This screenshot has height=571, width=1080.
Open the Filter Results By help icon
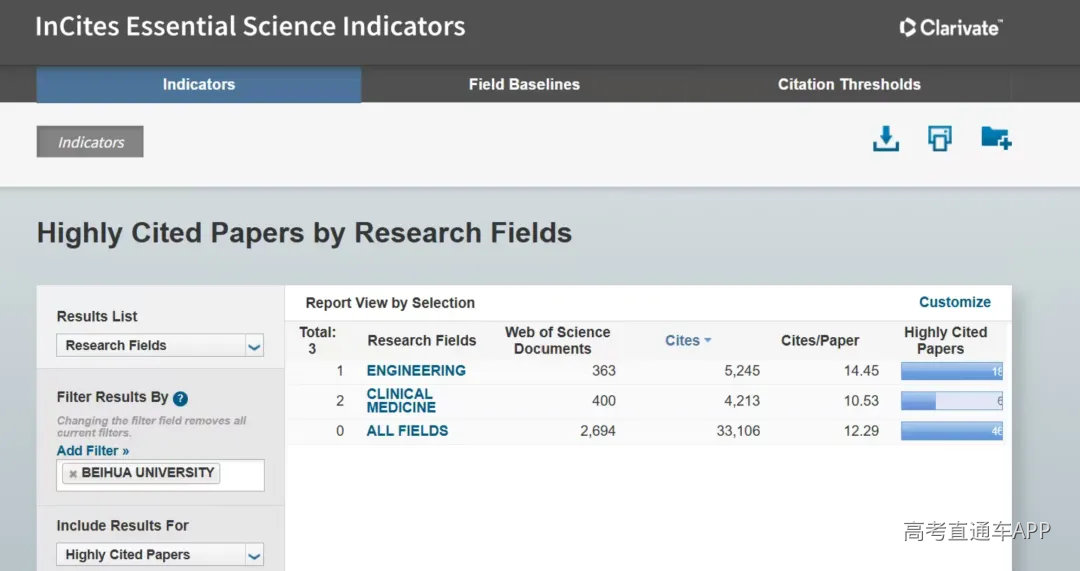point(180,398)
